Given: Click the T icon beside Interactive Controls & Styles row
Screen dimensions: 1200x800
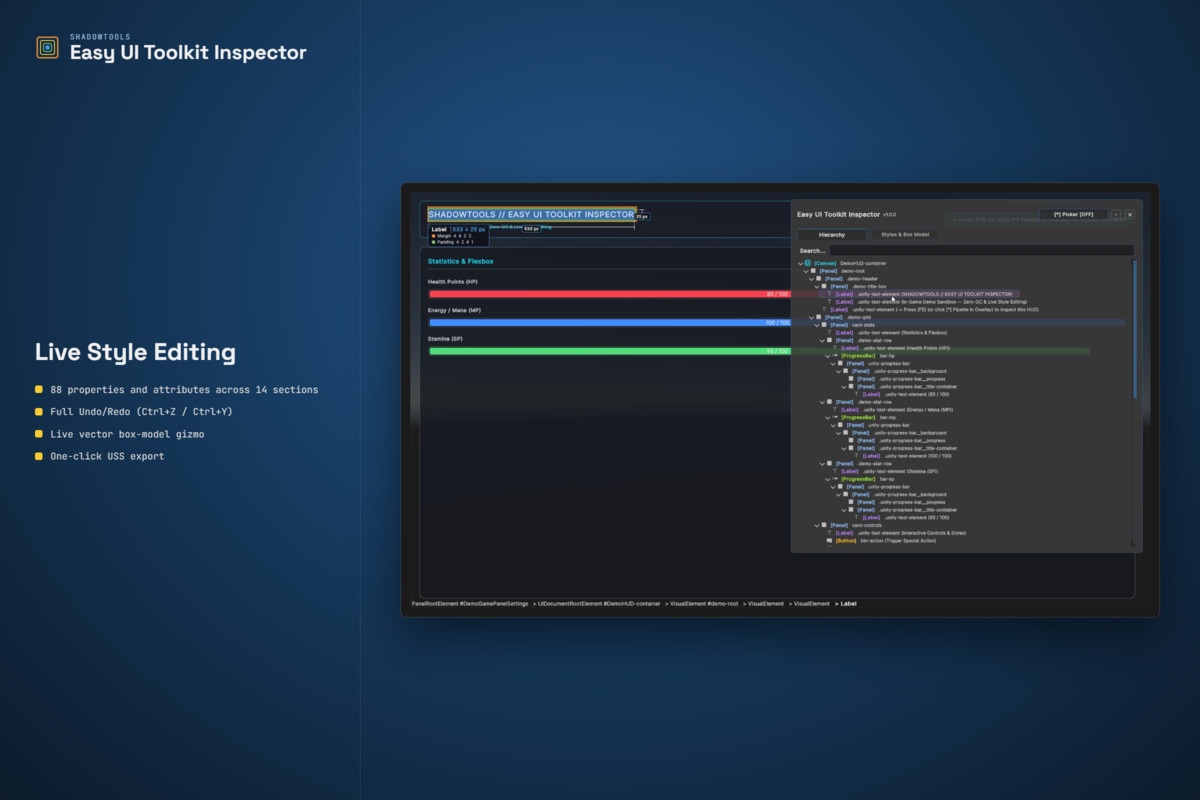Looking at the screenshot, I should coord(829,533).
